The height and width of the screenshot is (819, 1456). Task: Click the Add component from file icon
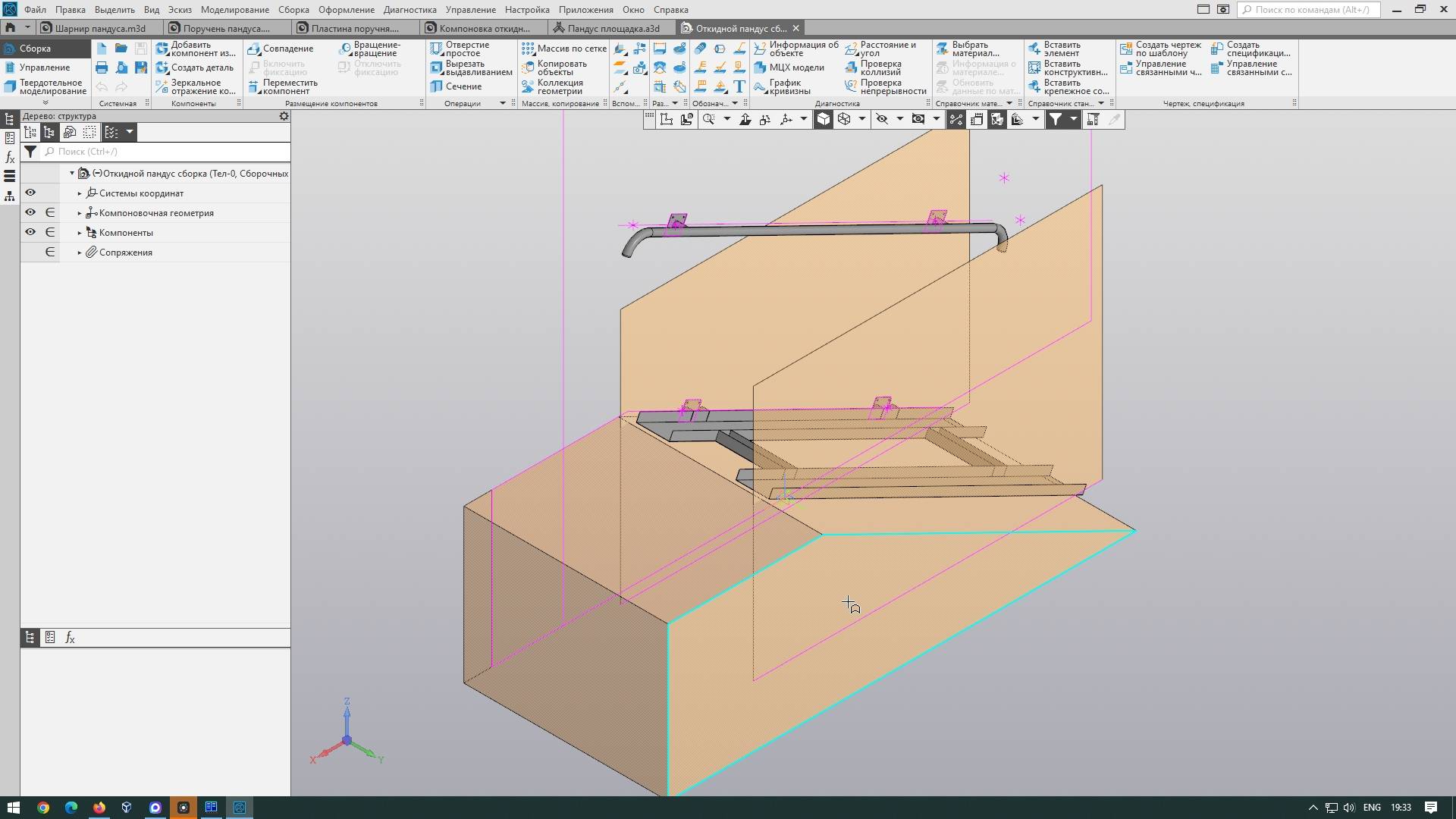pos(162,49)
